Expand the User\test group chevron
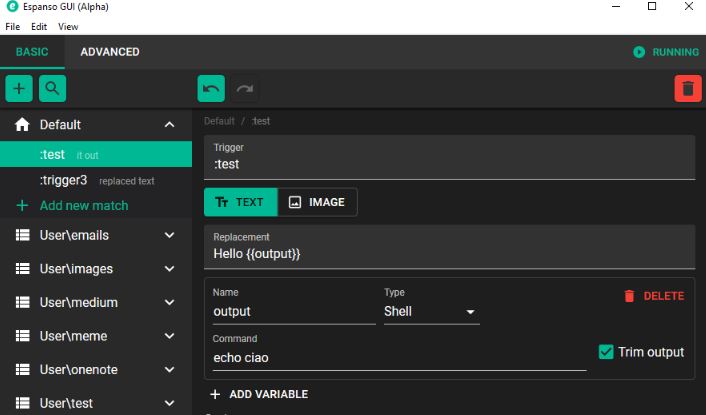 169,403
